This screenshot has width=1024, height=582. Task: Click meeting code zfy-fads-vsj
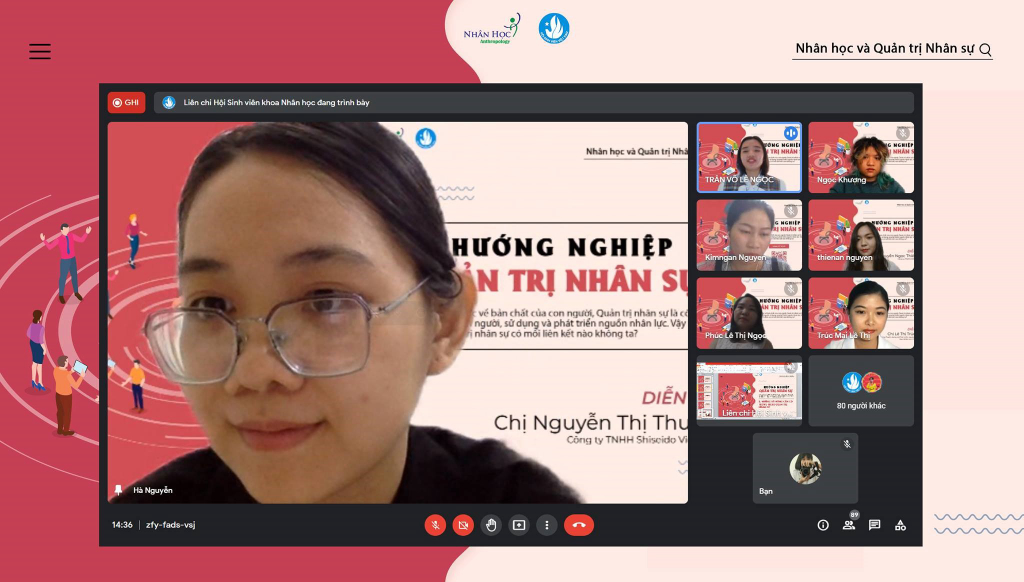[x=170, y=525]
